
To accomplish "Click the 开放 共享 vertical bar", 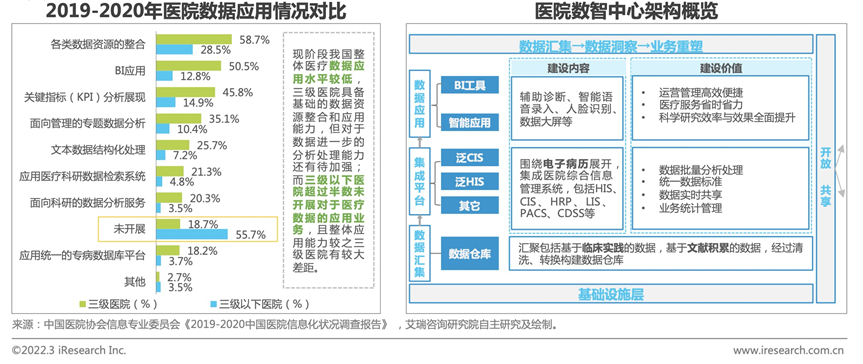I will click(826, 169).
